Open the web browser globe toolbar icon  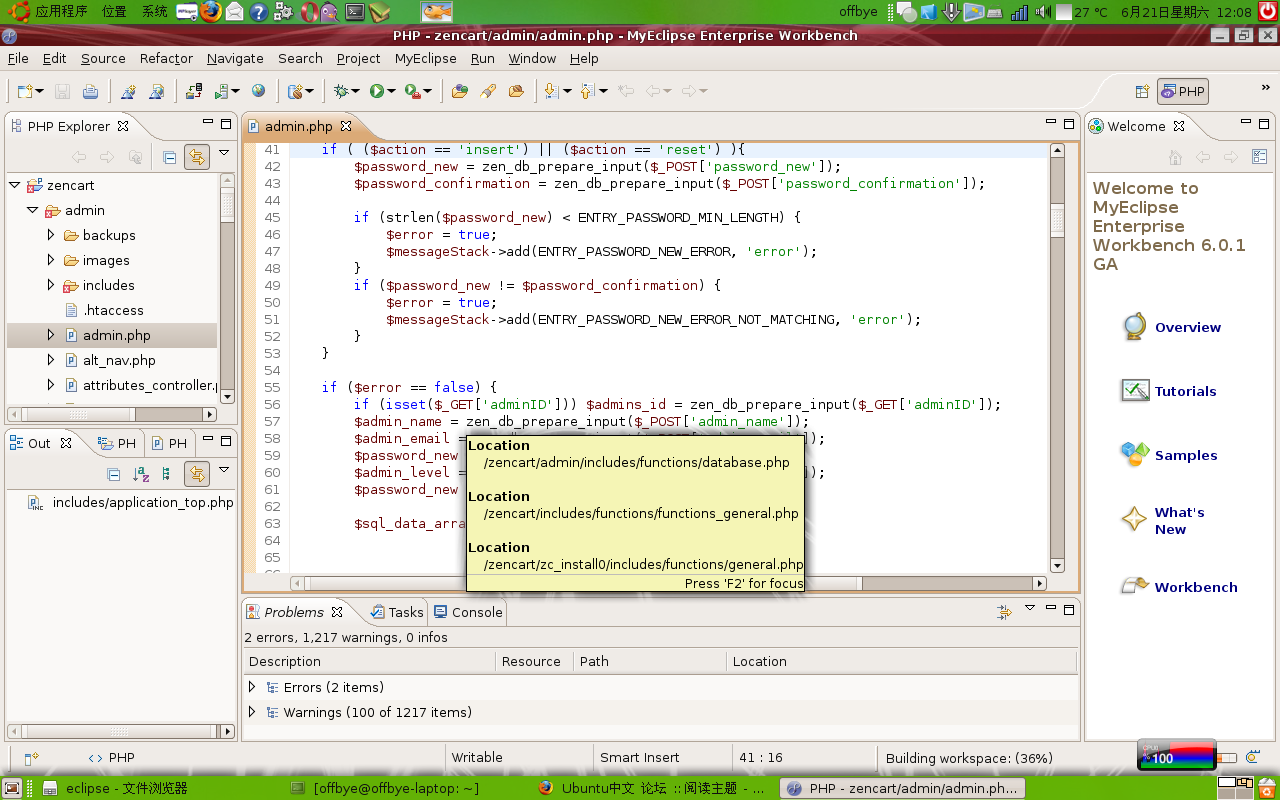pos(259,91)
